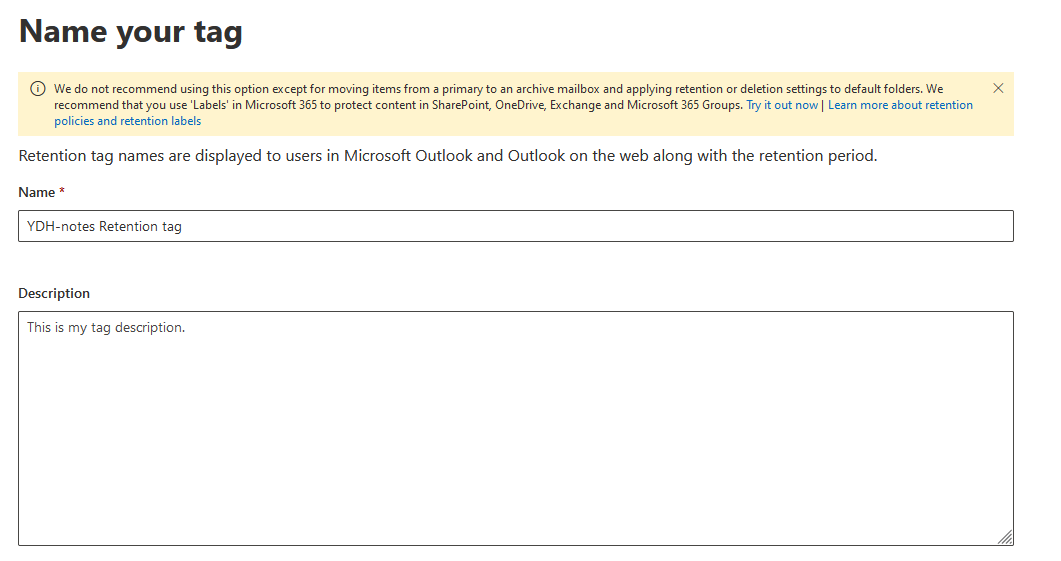Click the 'Name your tag' heading

click(x=131, y=32)
